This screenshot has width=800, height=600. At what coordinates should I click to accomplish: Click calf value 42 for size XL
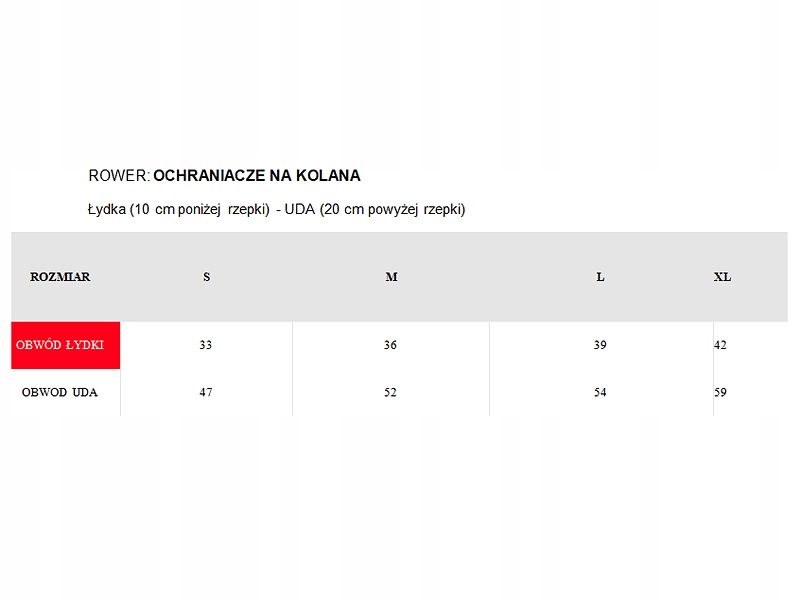pos(720,345)
